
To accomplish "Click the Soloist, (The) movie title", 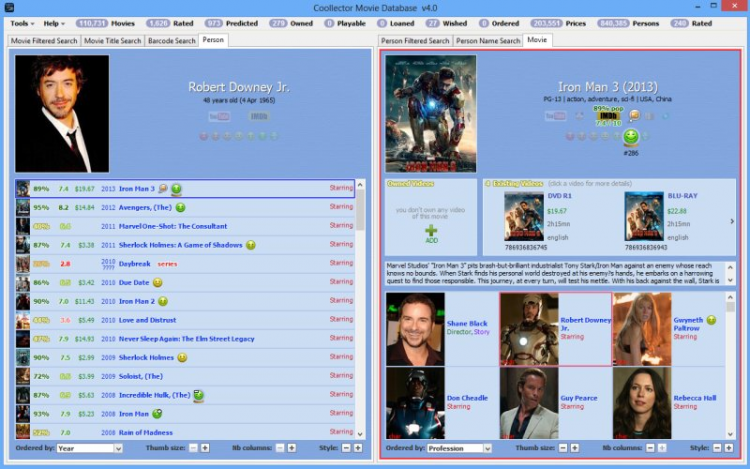I will tap(141, 376).
